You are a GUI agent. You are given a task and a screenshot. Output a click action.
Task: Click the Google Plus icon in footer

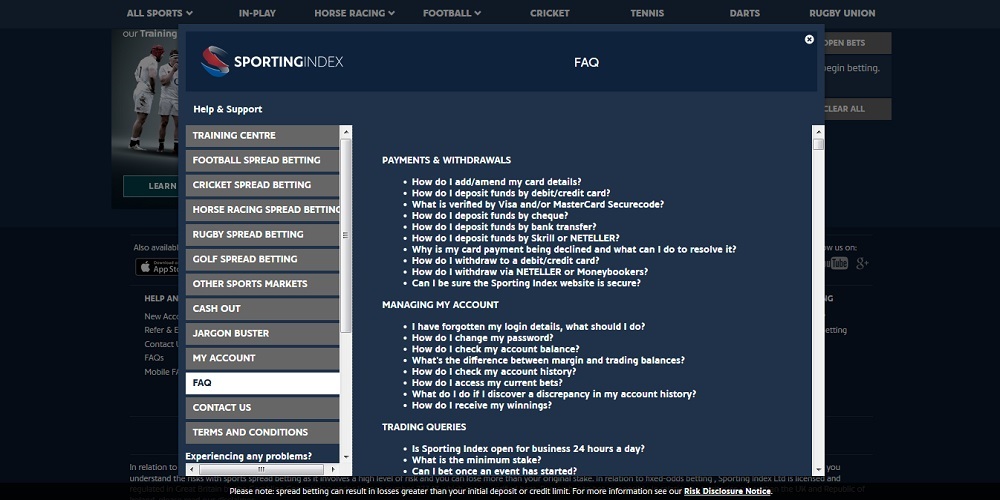tap(862, 263)
